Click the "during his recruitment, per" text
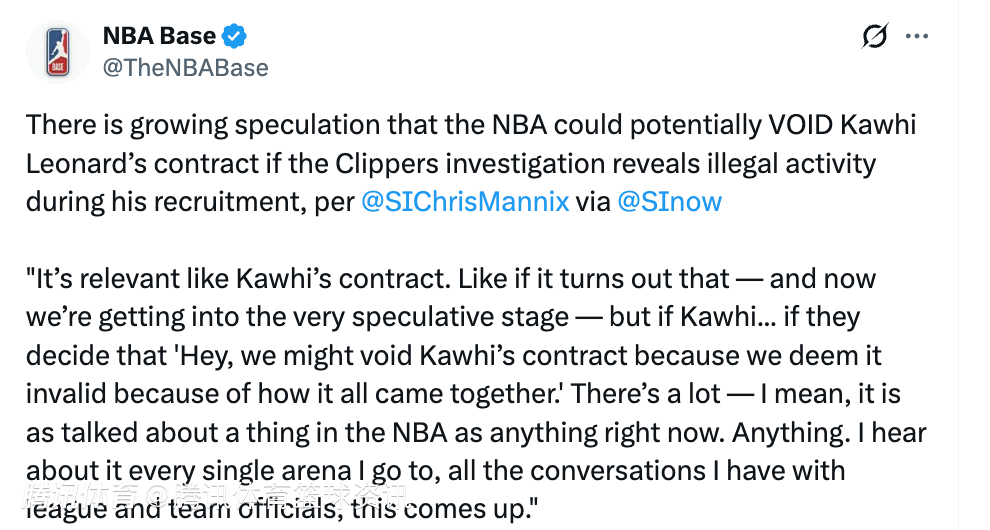Image resolution: width=990 pixels, height=530 pixels. pos(190,201)
